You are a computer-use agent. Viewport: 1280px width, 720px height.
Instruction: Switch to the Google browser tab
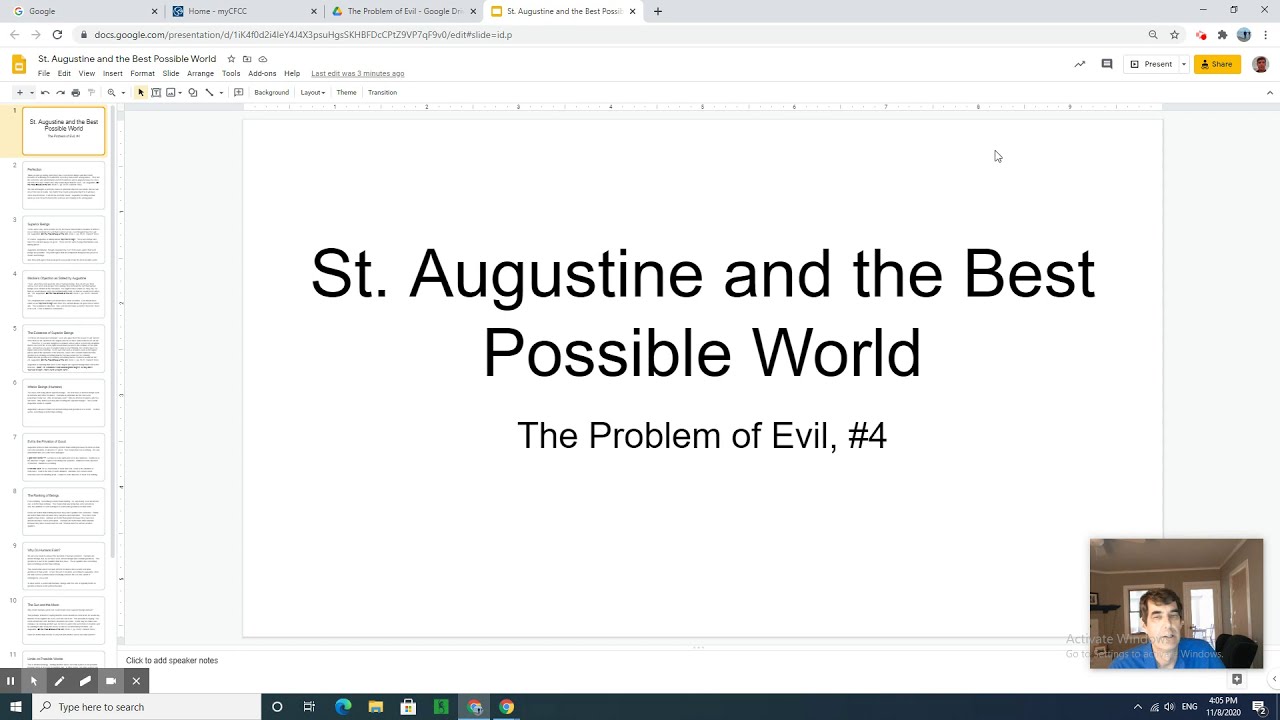click(85, 11)
